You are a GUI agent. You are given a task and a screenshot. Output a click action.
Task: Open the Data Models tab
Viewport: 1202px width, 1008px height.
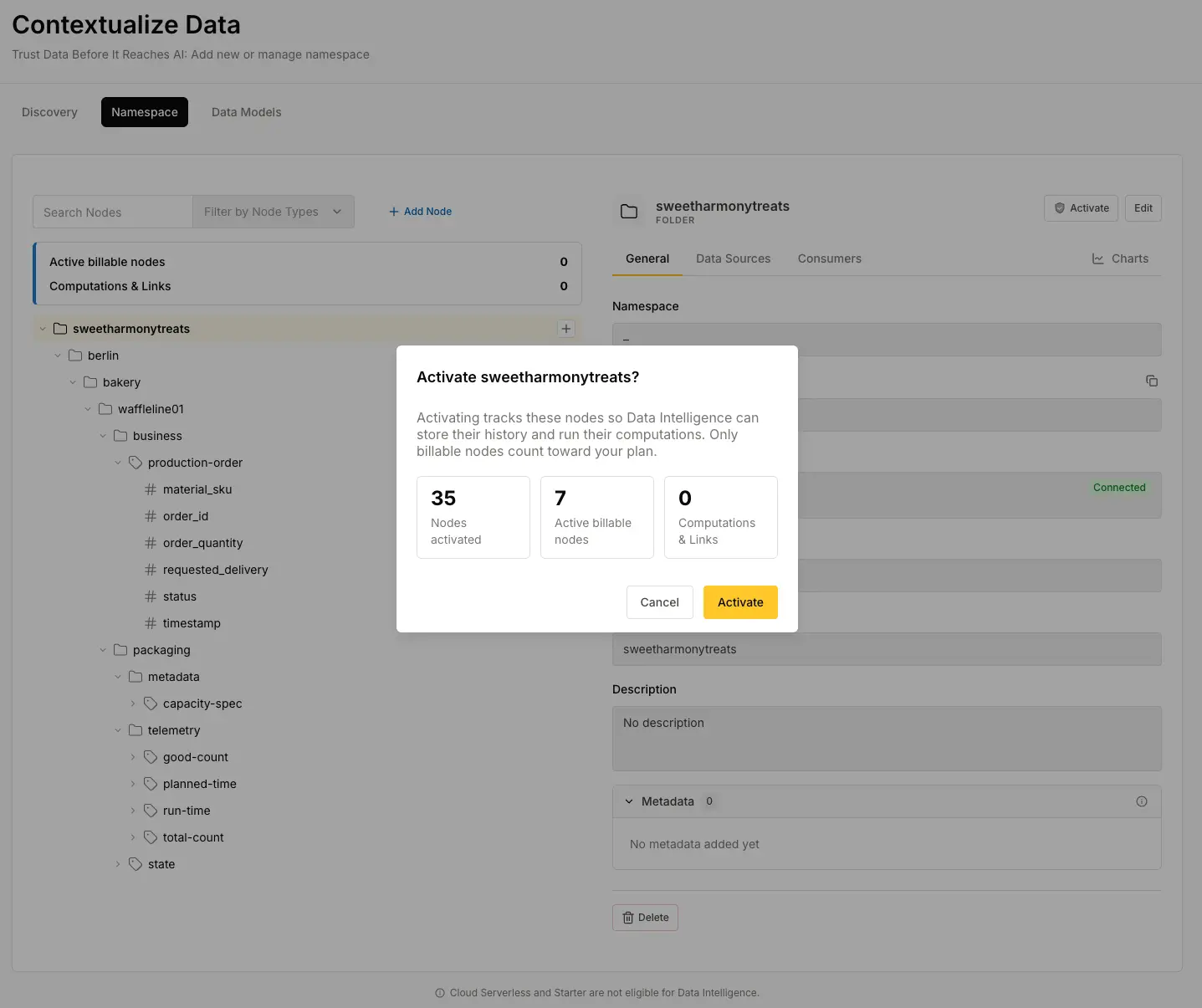[x=247, y=112]
